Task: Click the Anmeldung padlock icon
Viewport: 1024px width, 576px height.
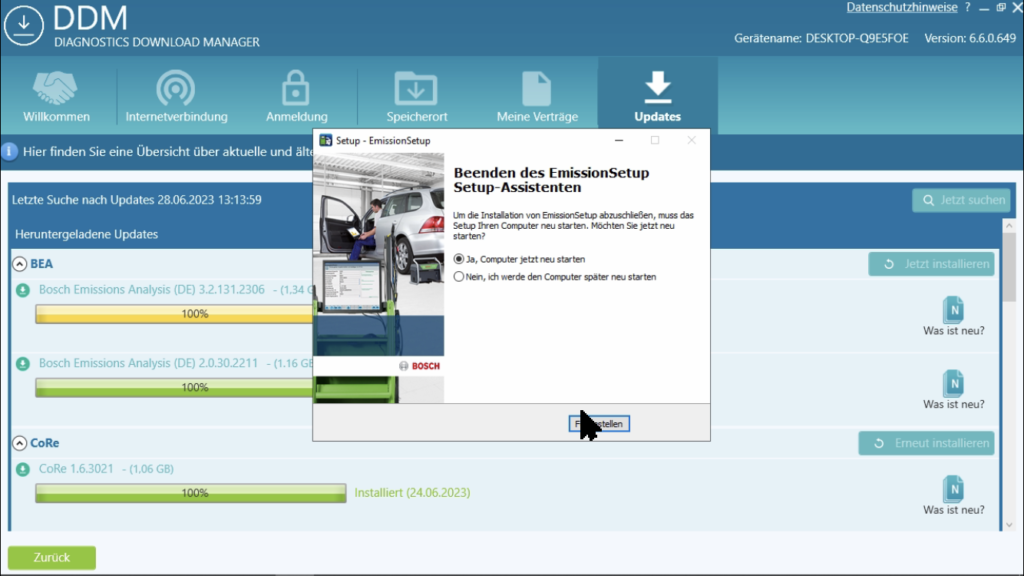Action: [296, 89]
